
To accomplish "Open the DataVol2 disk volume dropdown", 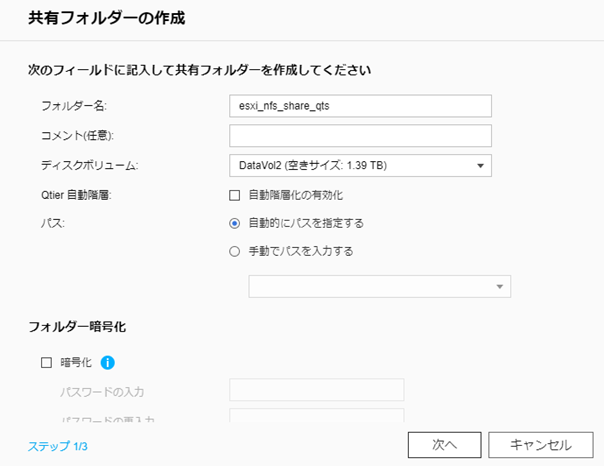I will (360, 165).
